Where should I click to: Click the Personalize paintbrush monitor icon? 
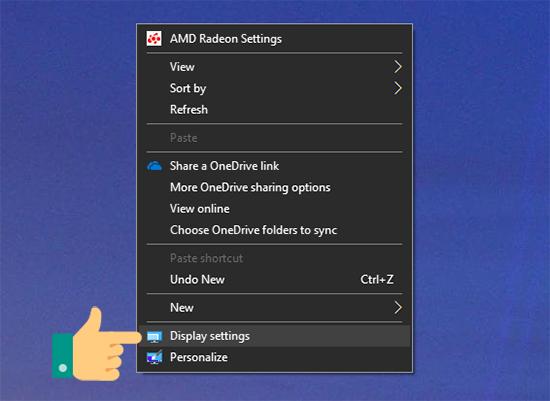[x=154, y=357]
